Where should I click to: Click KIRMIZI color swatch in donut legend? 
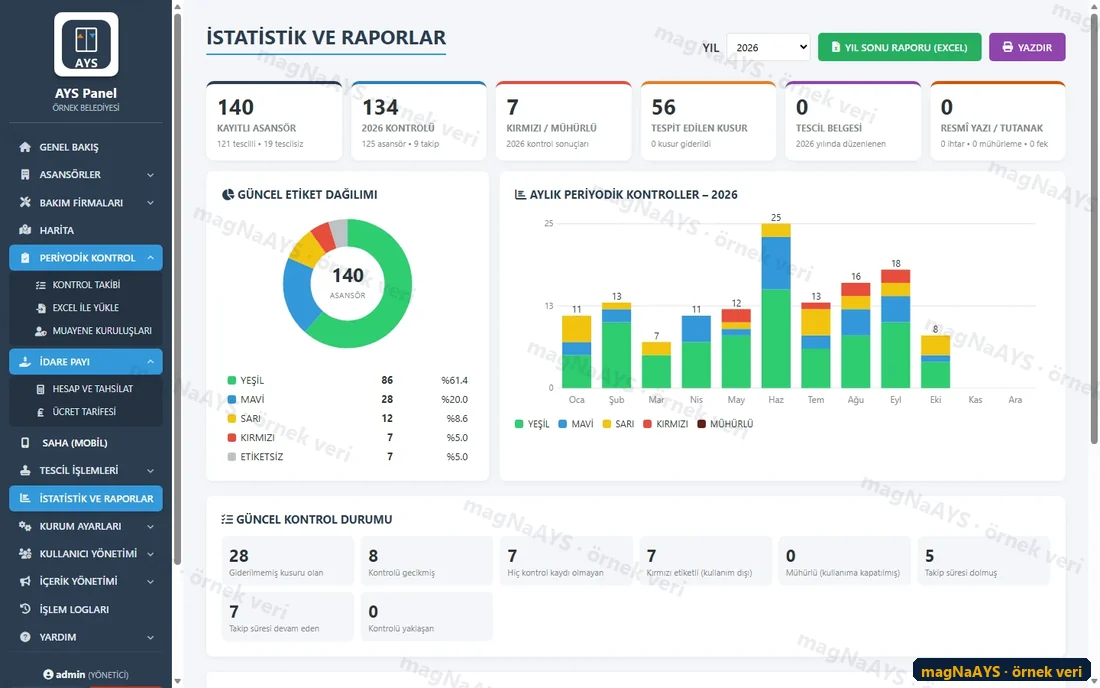pos(232,438)
